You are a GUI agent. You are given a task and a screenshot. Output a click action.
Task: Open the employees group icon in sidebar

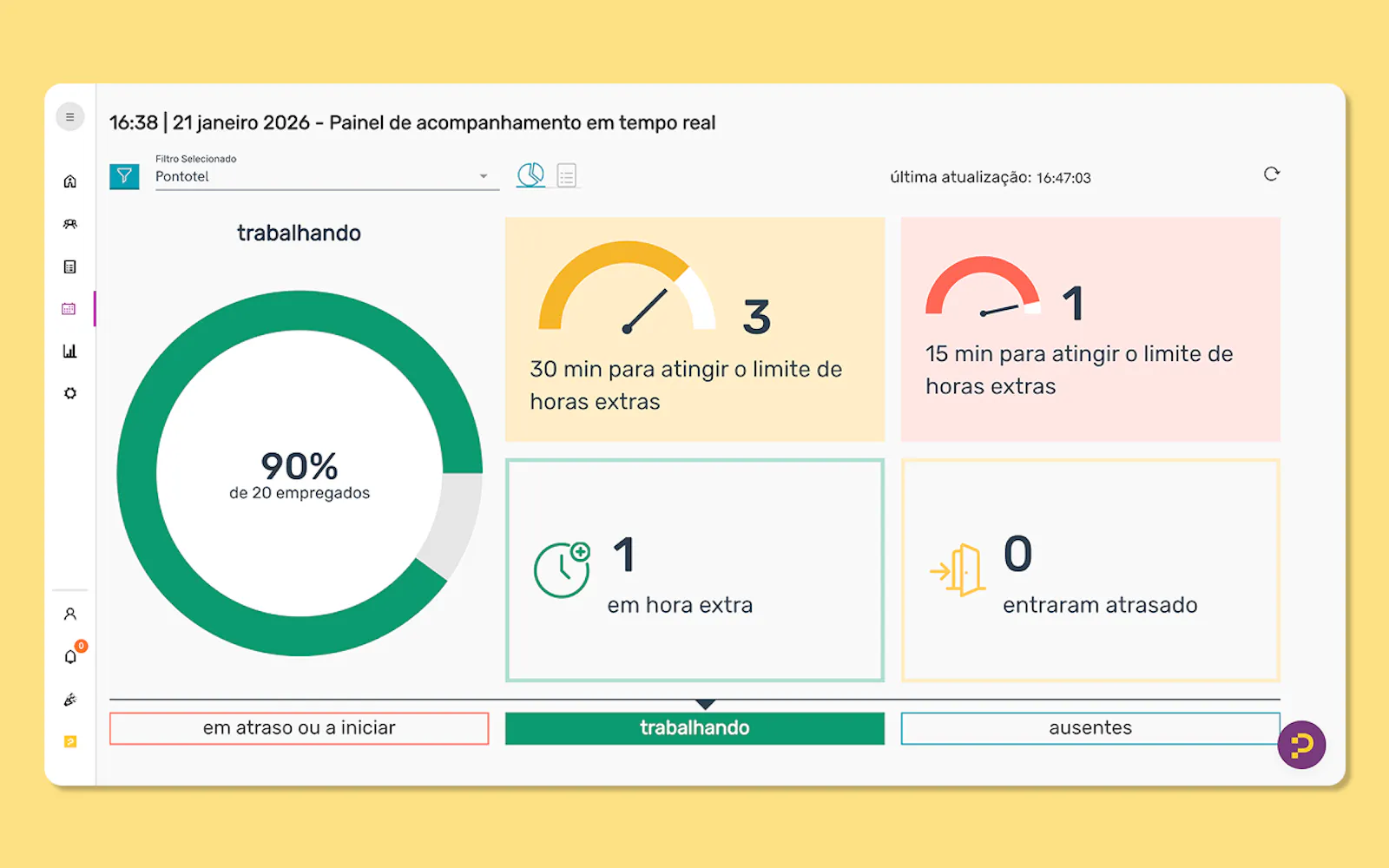point(70,224)
